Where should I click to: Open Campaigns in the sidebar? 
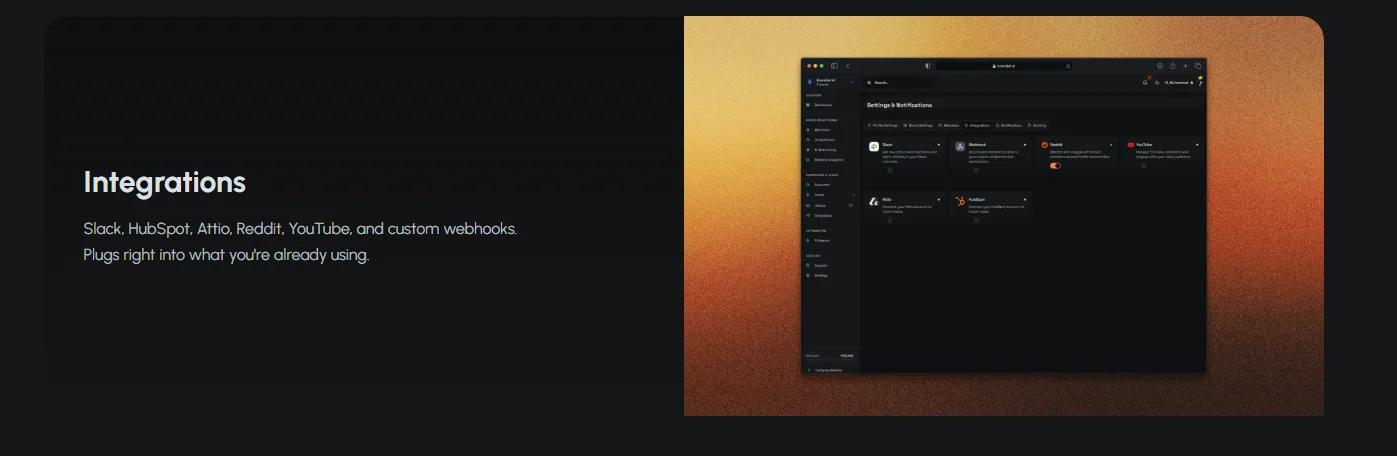[x=820, y=215]
